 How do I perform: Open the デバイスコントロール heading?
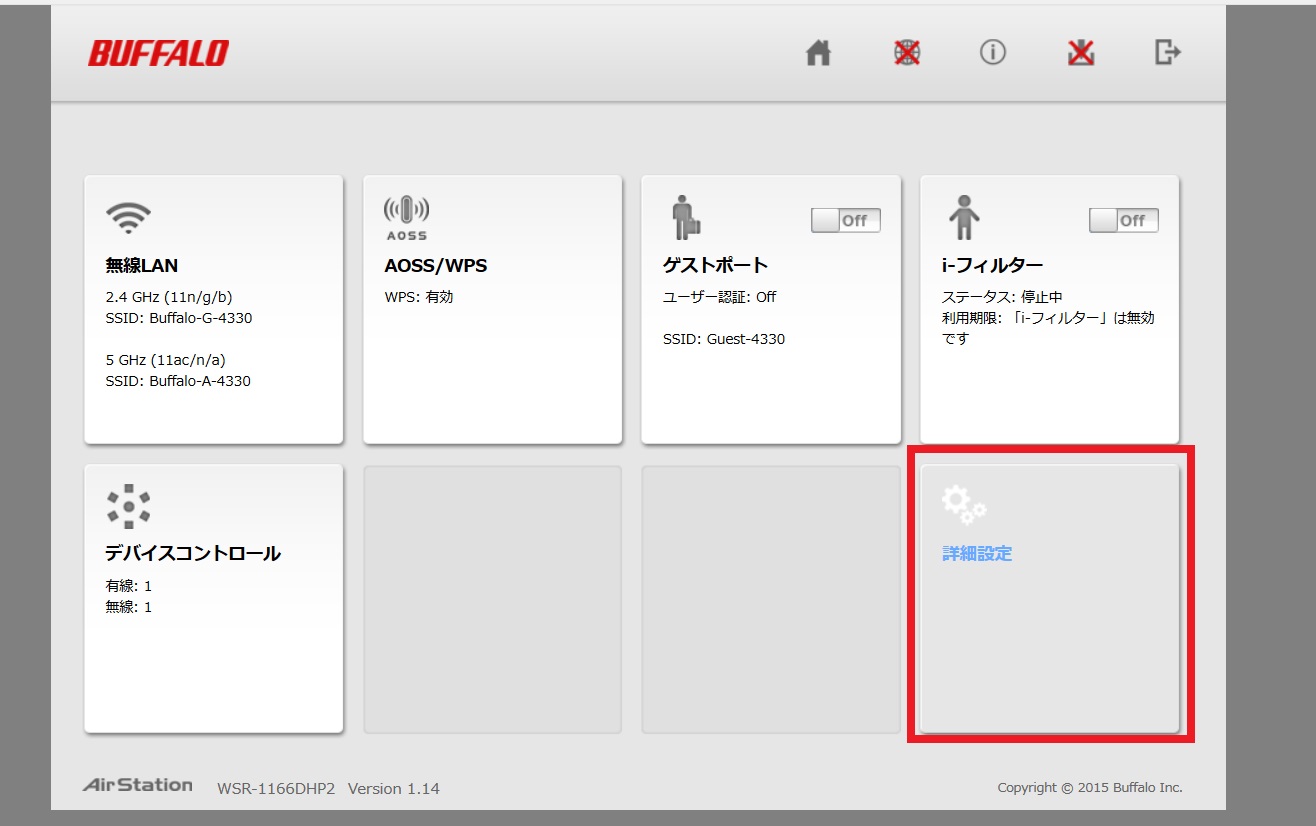193,553
